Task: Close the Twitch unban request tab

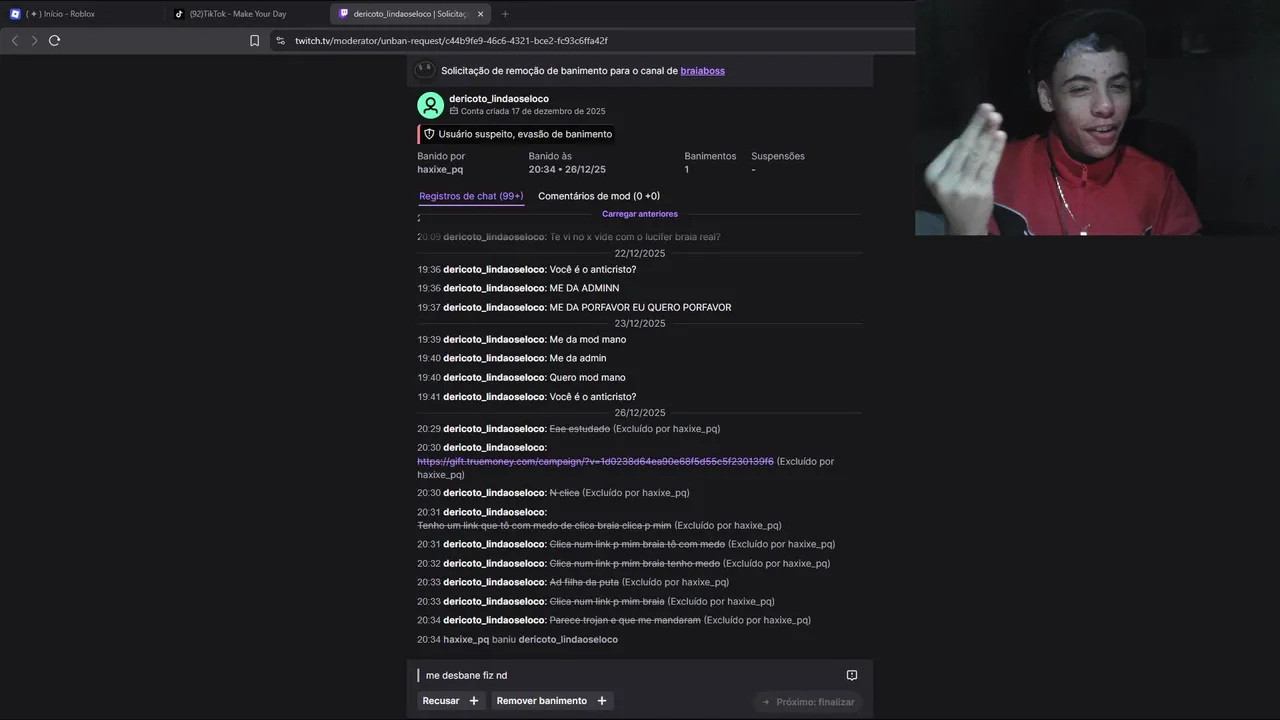Action: pos(480,14)
